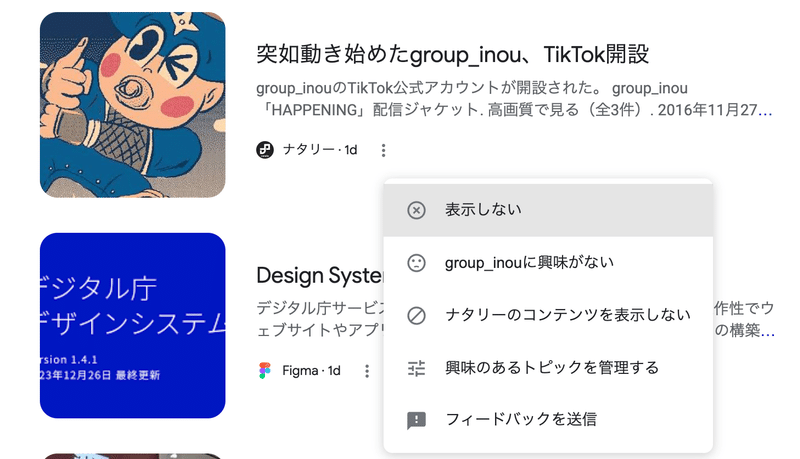Open the three-dot menu beside Figma

(x=367, y=371)
